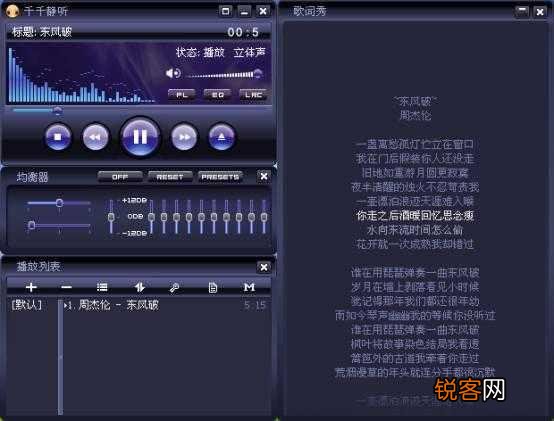Viewport: 554px width, 421px height.
Task: Select the [默认] default playlist
Action: (x=27, y=305)
